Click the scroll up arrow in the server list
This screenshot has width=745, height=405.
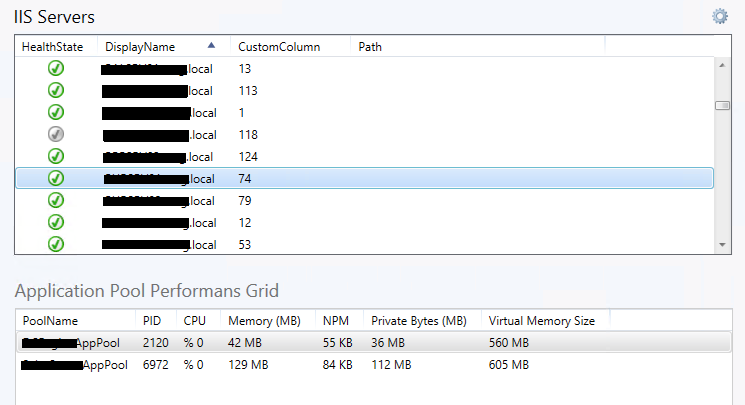click(722, 65)
